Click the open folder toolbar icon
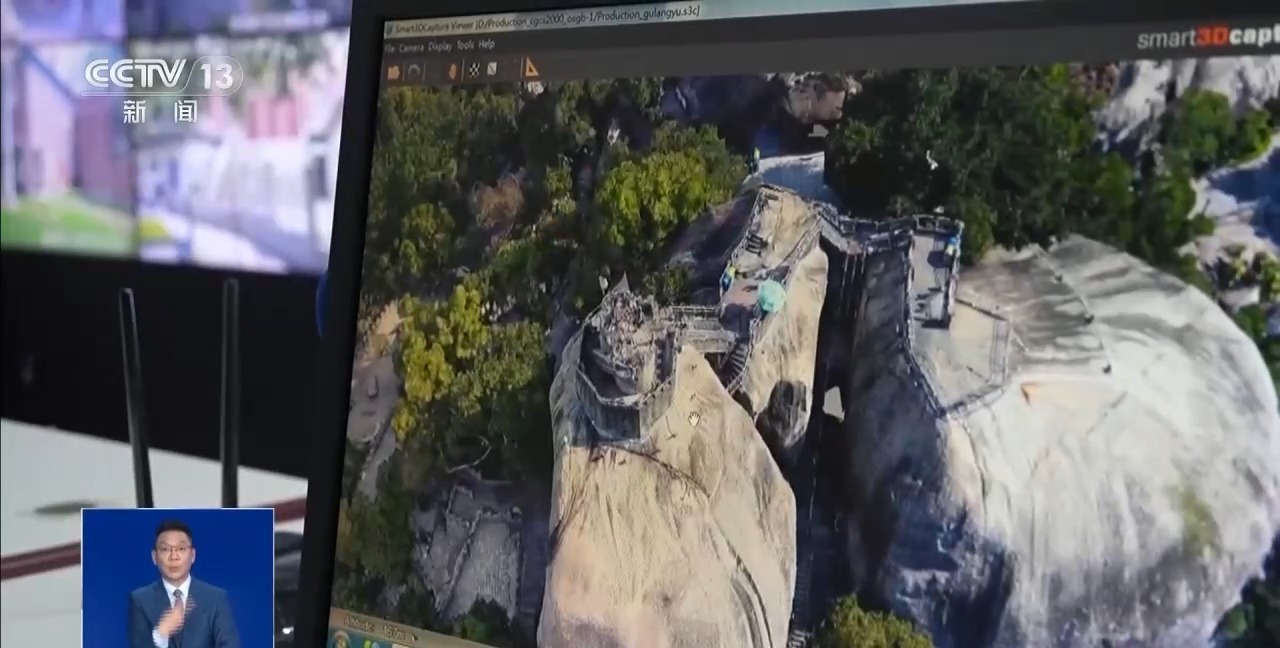1280x648 pixels. [x=393, y=72]
